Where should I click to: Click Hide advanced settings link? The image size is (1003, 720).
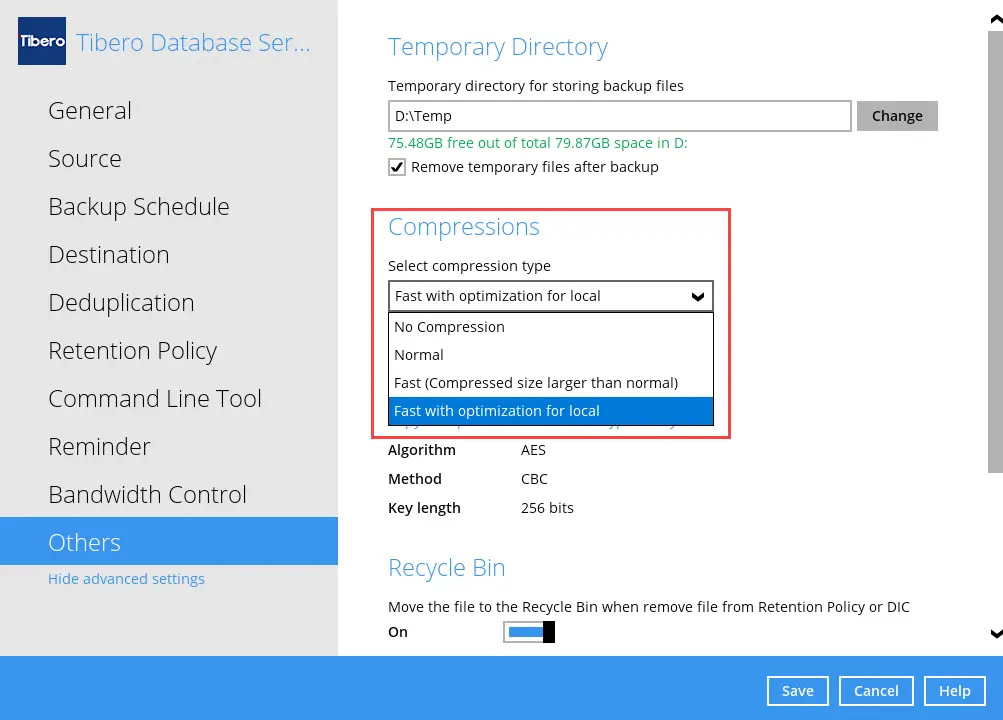point(126,579)
